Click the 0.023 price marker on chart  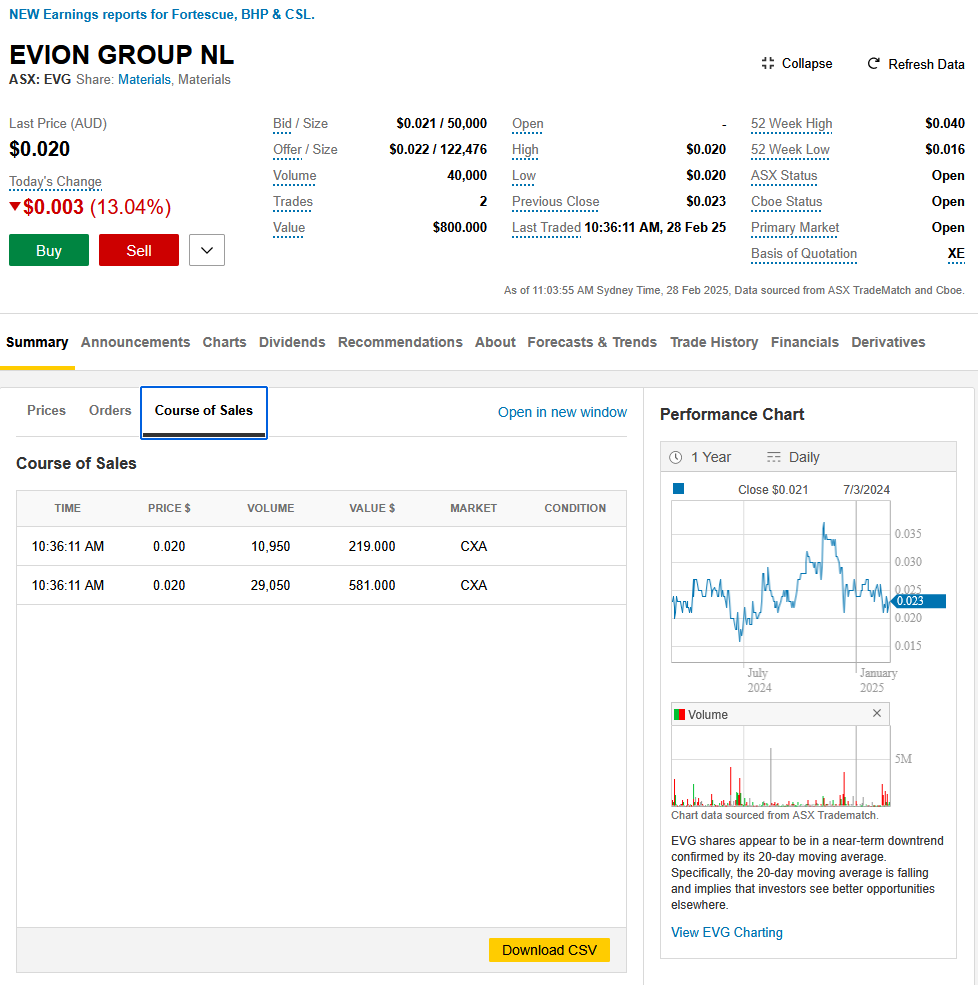pos(918,601)
